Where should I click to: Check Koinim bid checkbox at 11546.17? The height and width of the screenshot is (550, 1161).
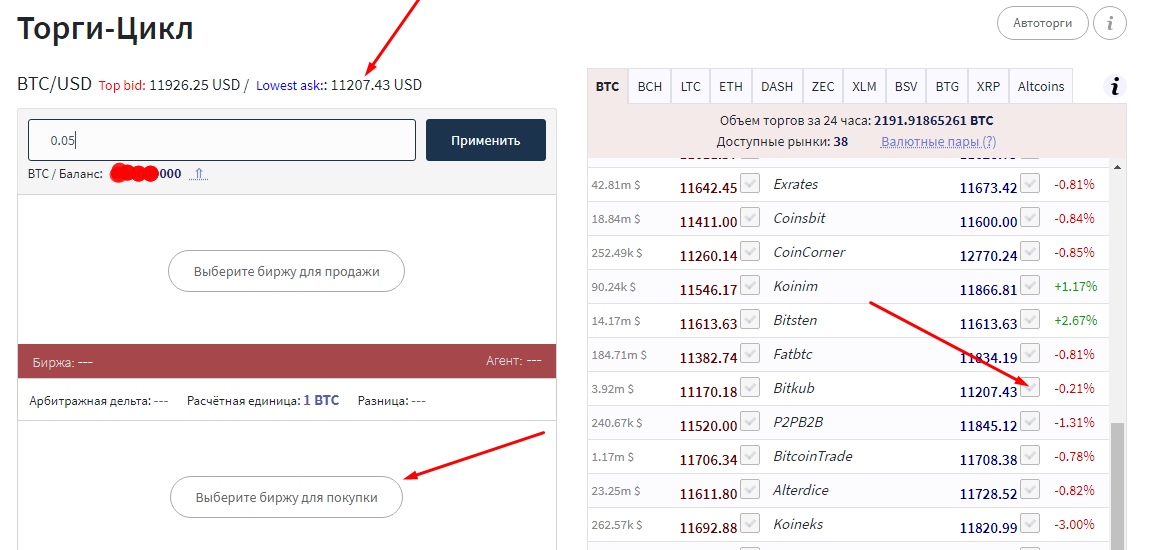pyautogui.click(x=750, y=286)
